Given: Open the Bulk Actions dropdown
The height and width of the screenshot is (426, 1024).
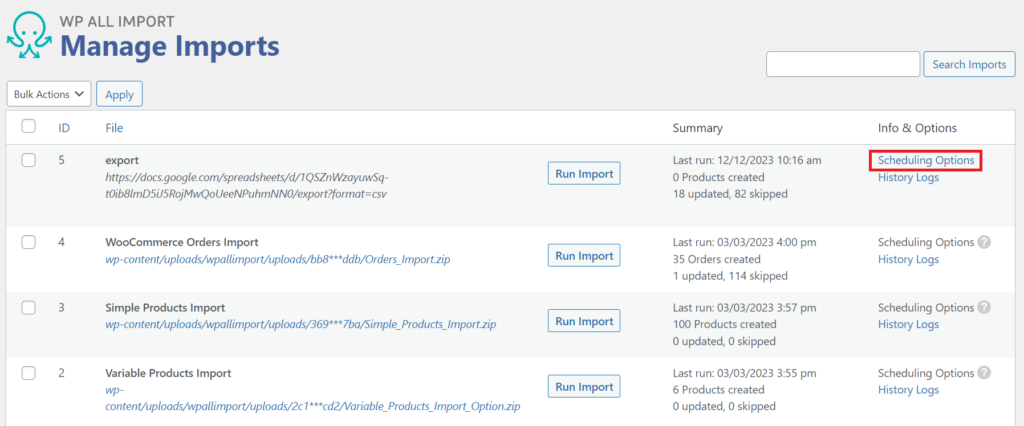Looking at the screenshot, I should click(x=48, y=94).
